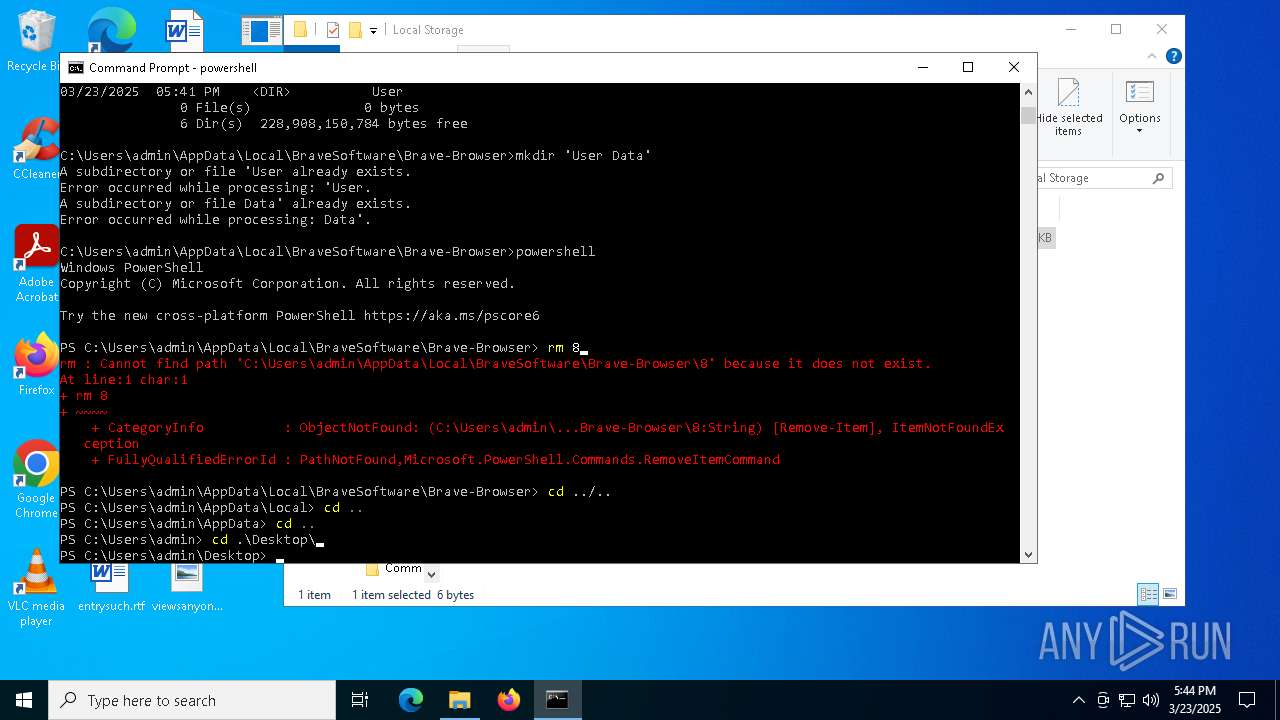Image resolution: width=1280 pixels, height=720 pixels.
Task: Open VLC media player desktop shortcut
Action: coord(36,588)
